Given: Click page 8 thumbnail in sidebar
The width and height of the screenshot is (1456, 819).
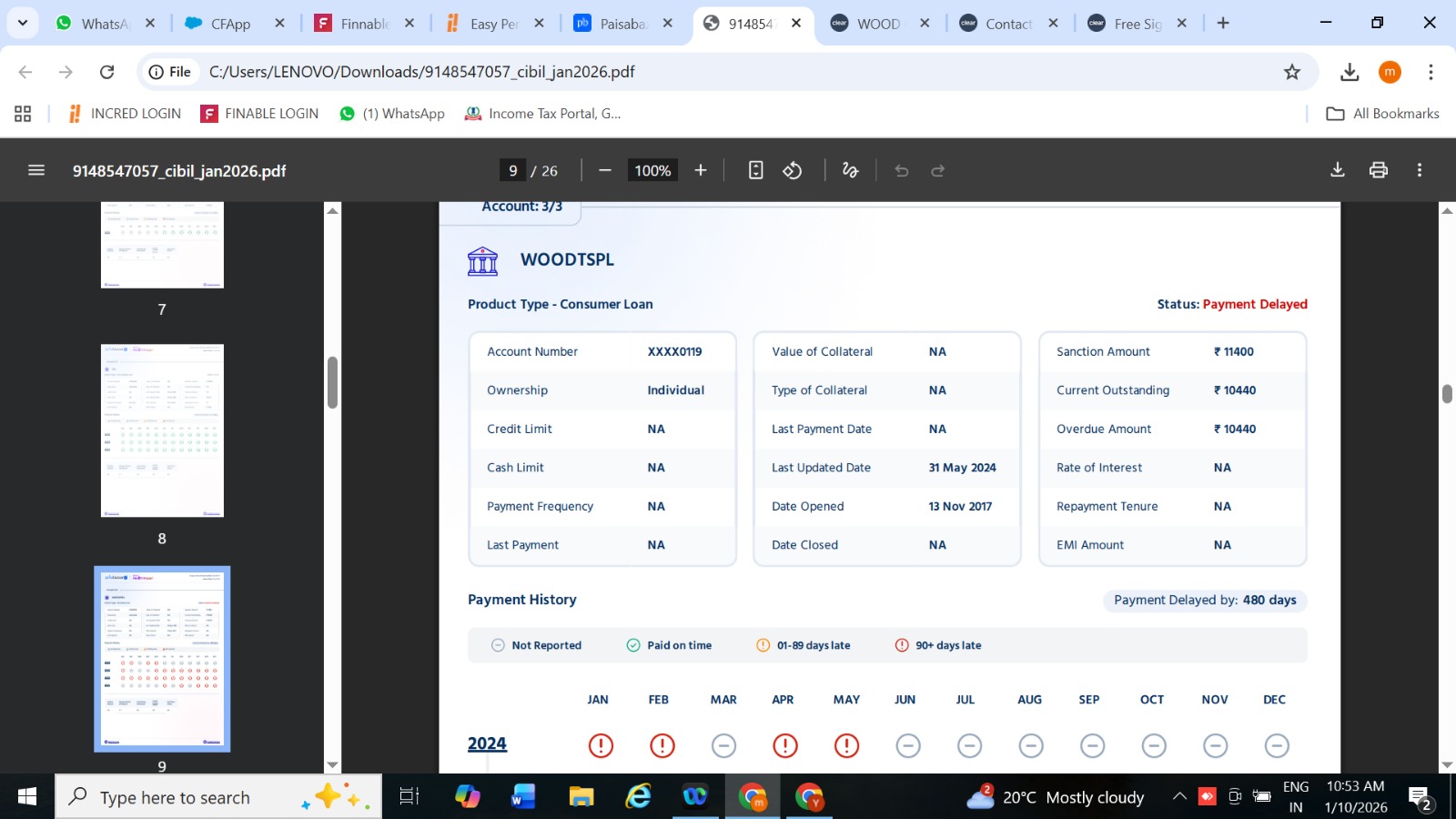Looking at the screenshot, I should [x=162, y=430].
